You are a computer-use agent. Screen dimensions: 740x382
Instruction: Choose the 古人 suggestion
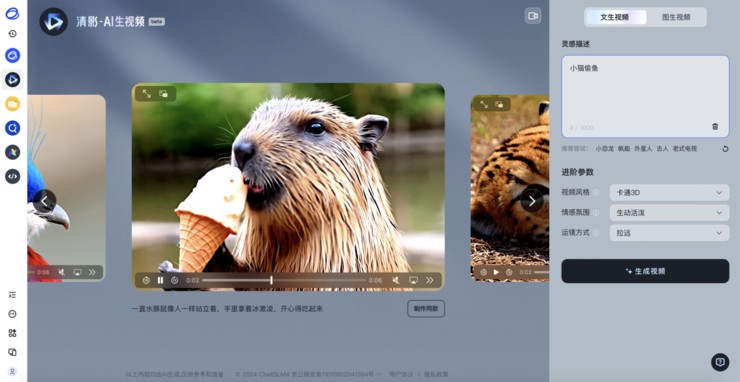tap(663, 149)
